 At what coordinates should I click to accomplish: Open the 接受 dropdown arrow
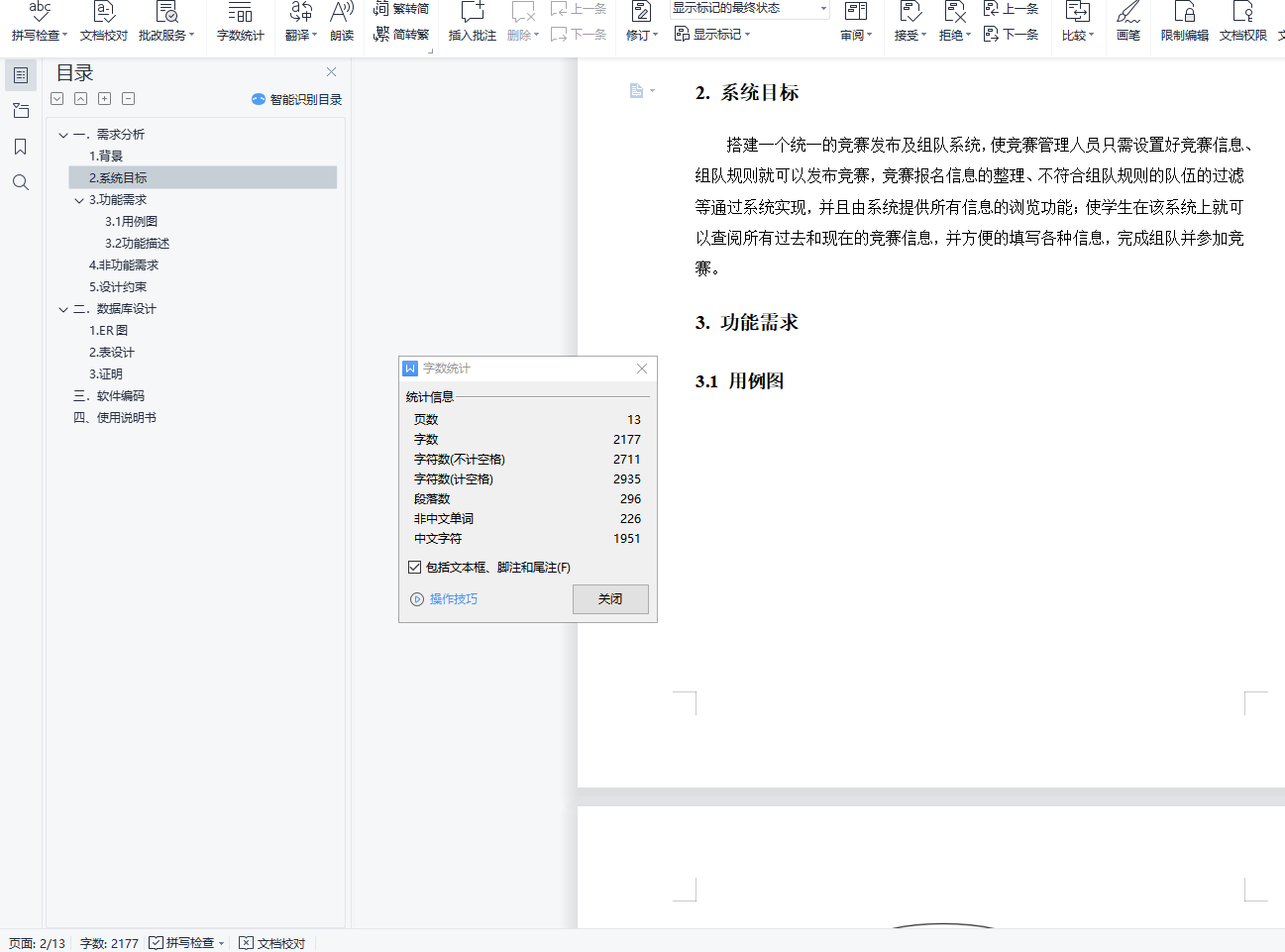(x=924, y=36)
